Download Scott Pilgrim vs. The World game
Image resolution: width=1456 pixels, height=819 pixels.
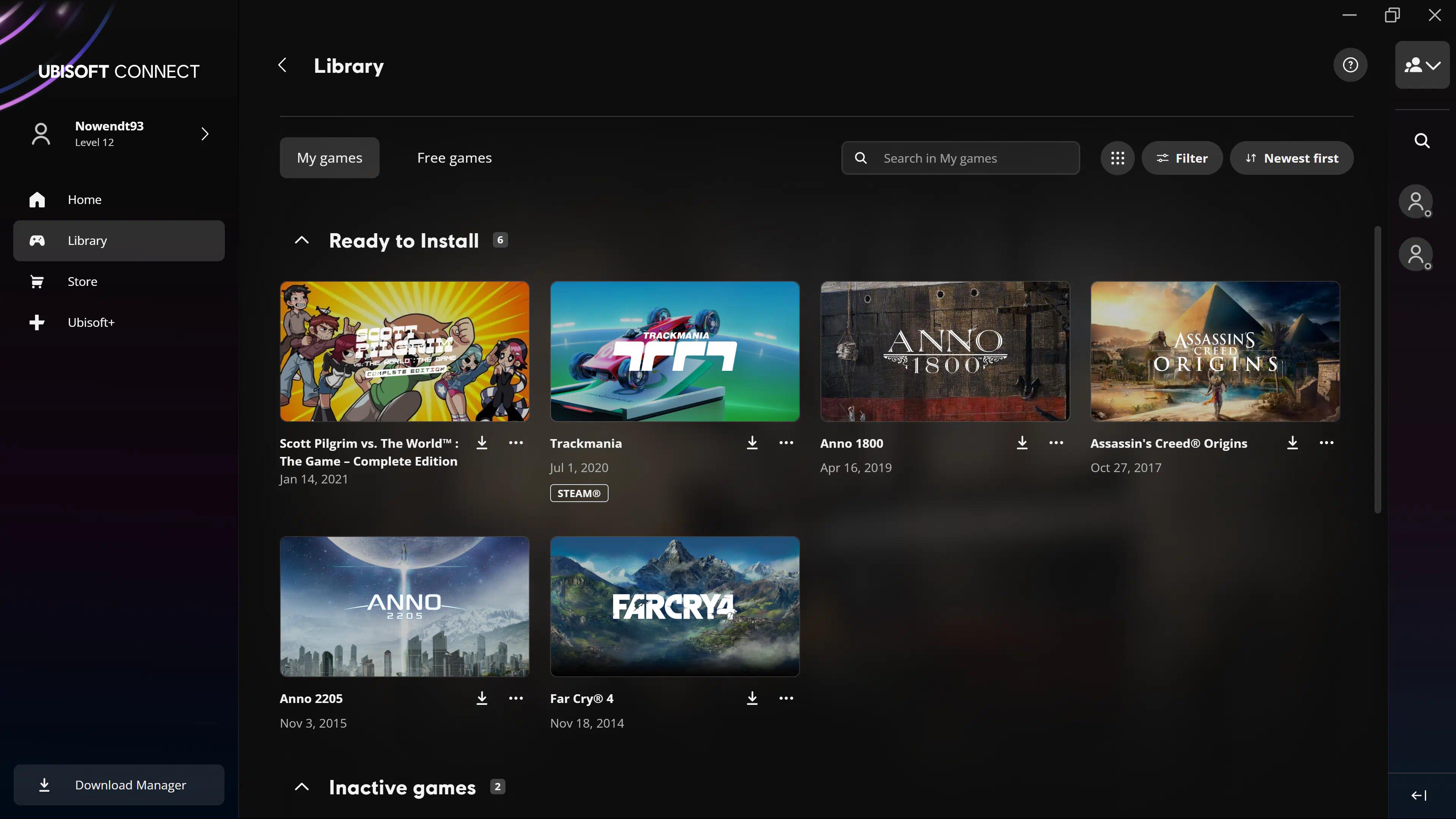pos(482,442)
